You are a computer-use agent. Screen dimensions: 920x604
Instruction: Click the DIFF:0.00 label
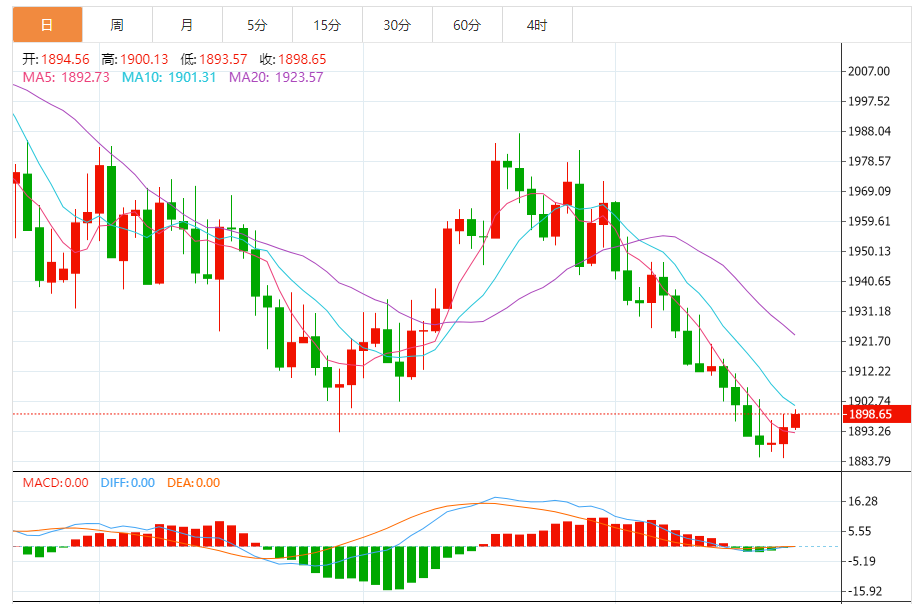point(128,483)
